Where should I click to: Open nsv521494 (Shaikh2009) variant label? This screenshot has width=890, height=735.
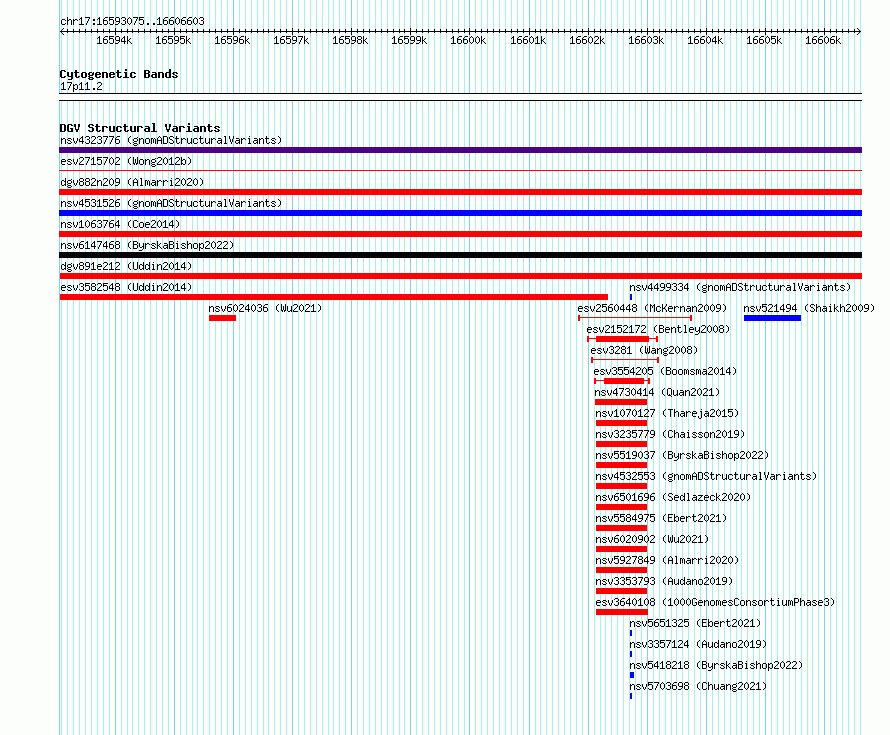click(809, 308)
